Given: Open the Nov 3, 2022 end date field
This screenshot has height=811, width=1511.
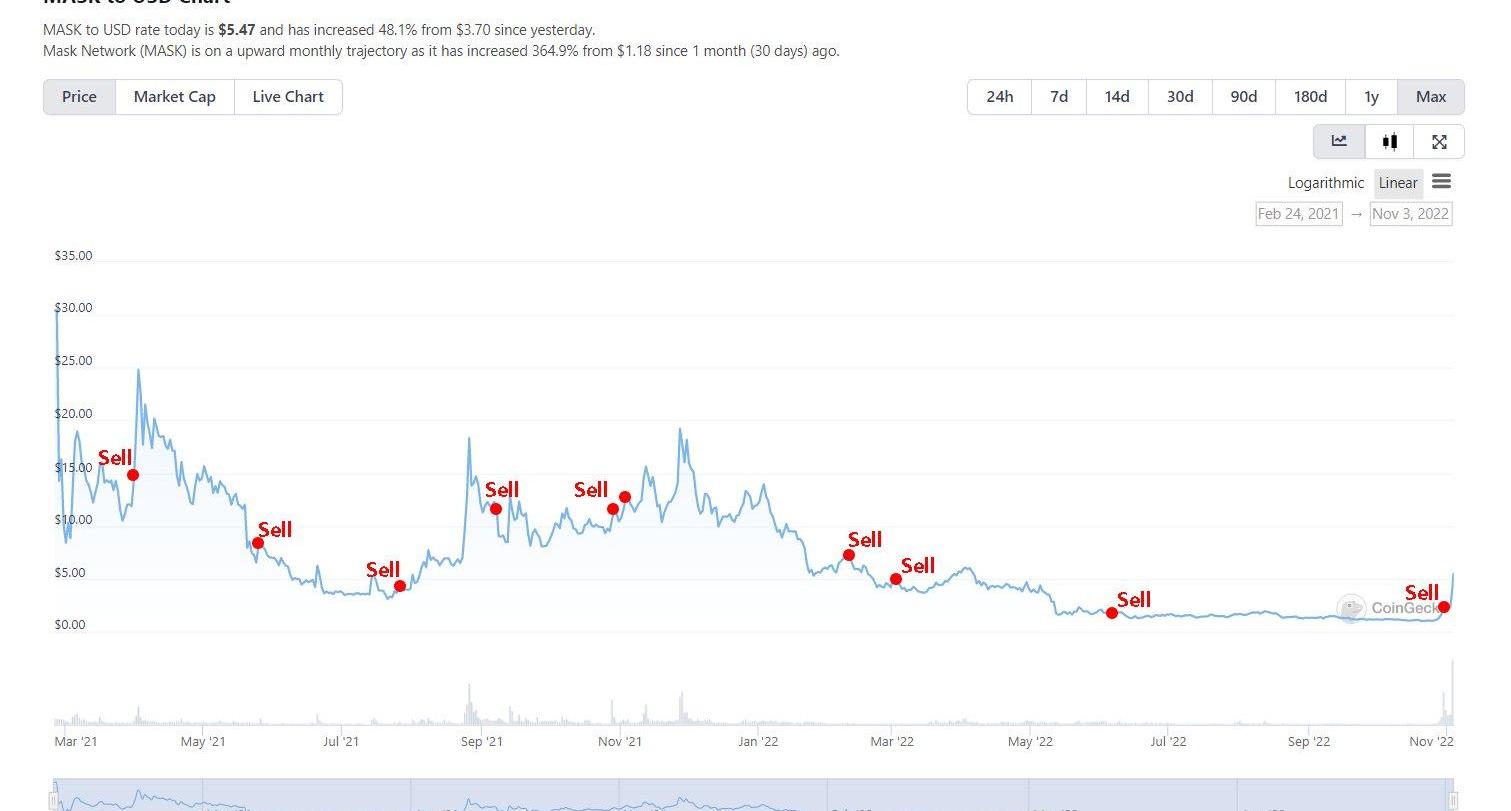Looking at the screenshot, I should pos(1410,213).
